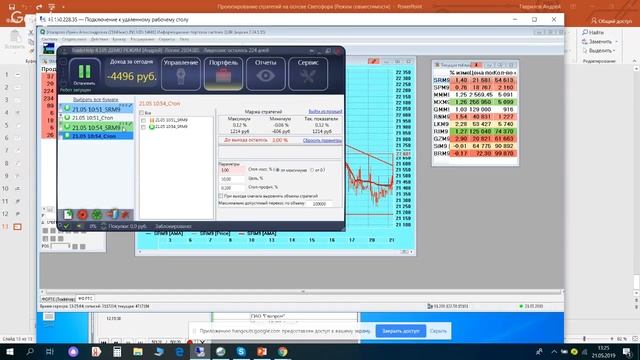Click the green round icon below strategy list
Viewport: 640px width, 360px height.
pyautogui.click(x=97, y=214)
